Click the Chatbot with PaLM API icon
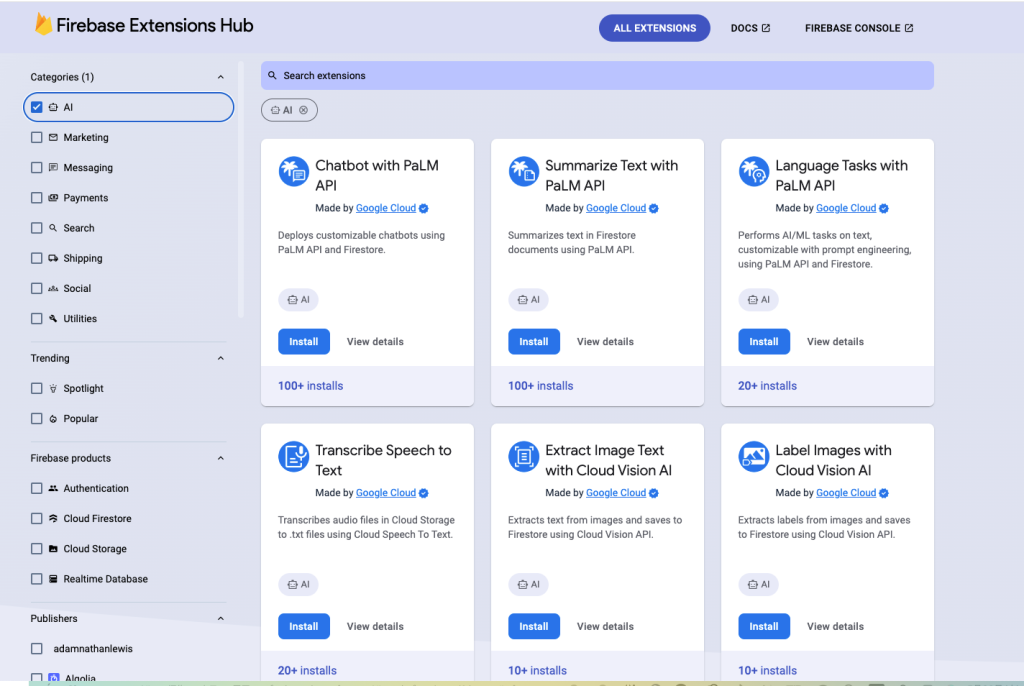The image size is (1024, 686). (x=293, y=172)
